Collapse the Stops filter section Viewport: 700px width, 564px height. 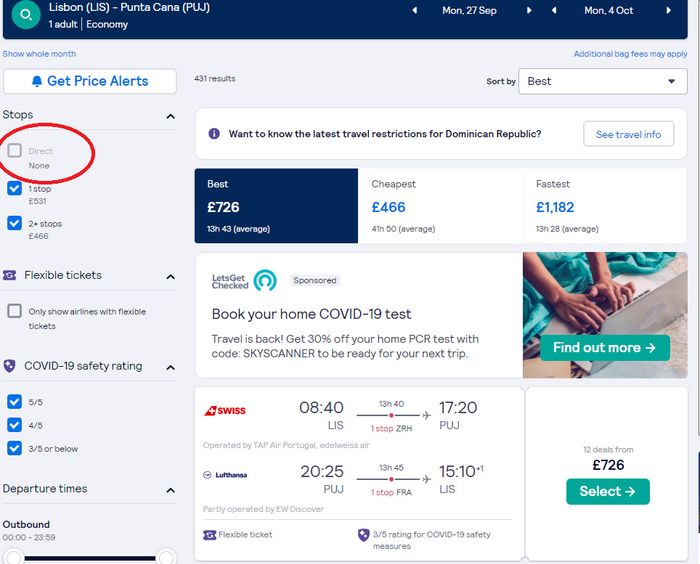(x=170, y=116)
